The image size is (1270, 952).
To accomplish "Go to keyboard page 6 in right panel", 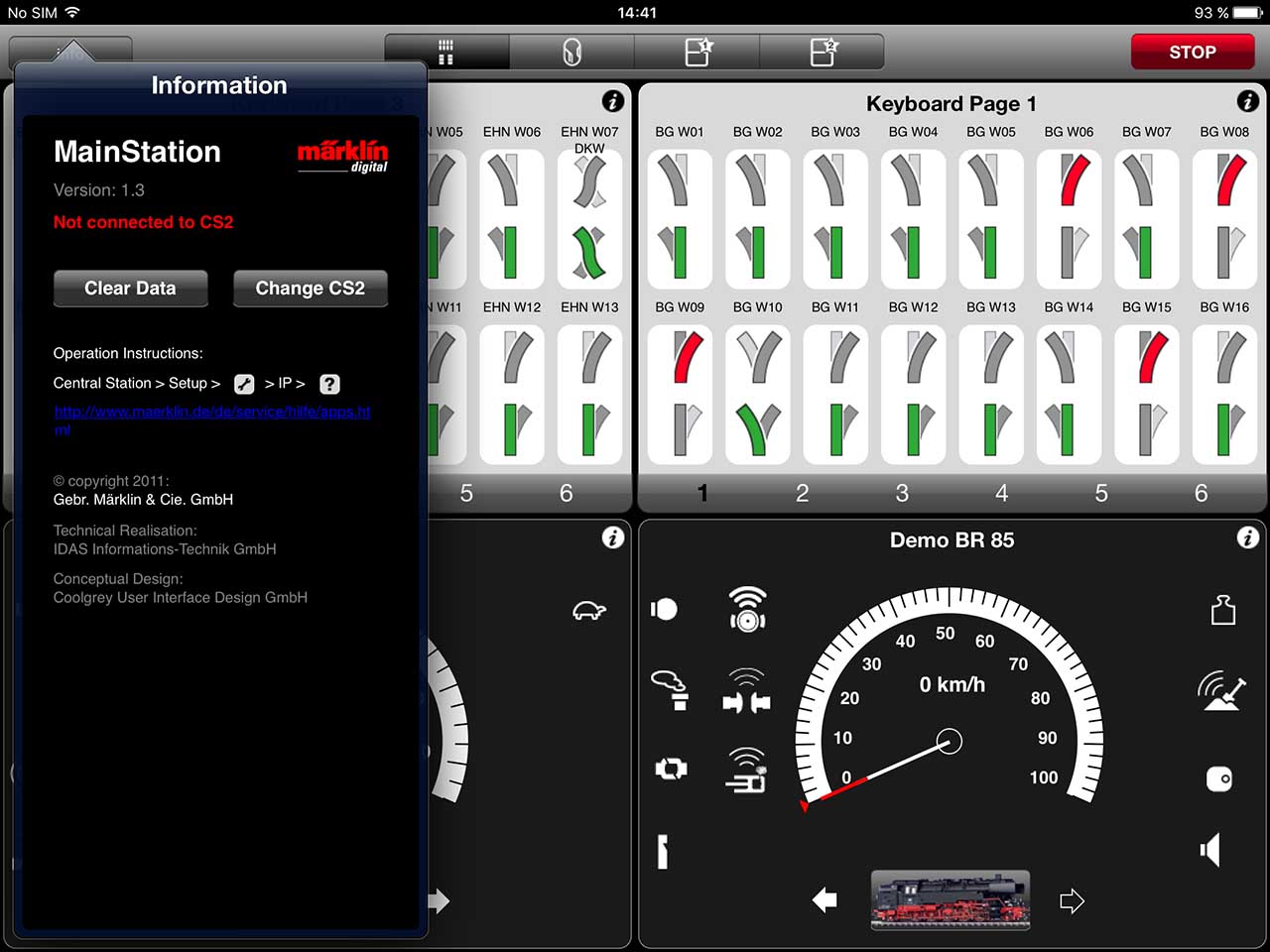I will (1201, 493).
